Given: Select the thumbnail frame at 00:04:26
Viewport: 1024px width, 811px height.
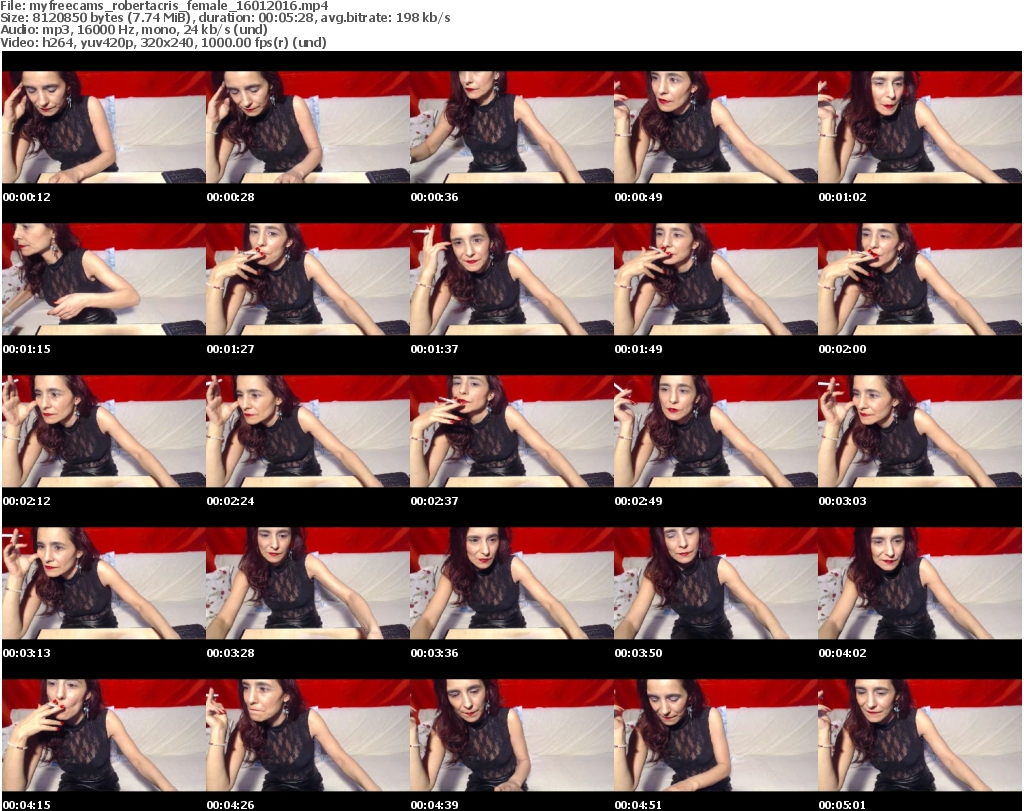Looking at the screenshot, I should pyautogui.click(x=308, y=735).
